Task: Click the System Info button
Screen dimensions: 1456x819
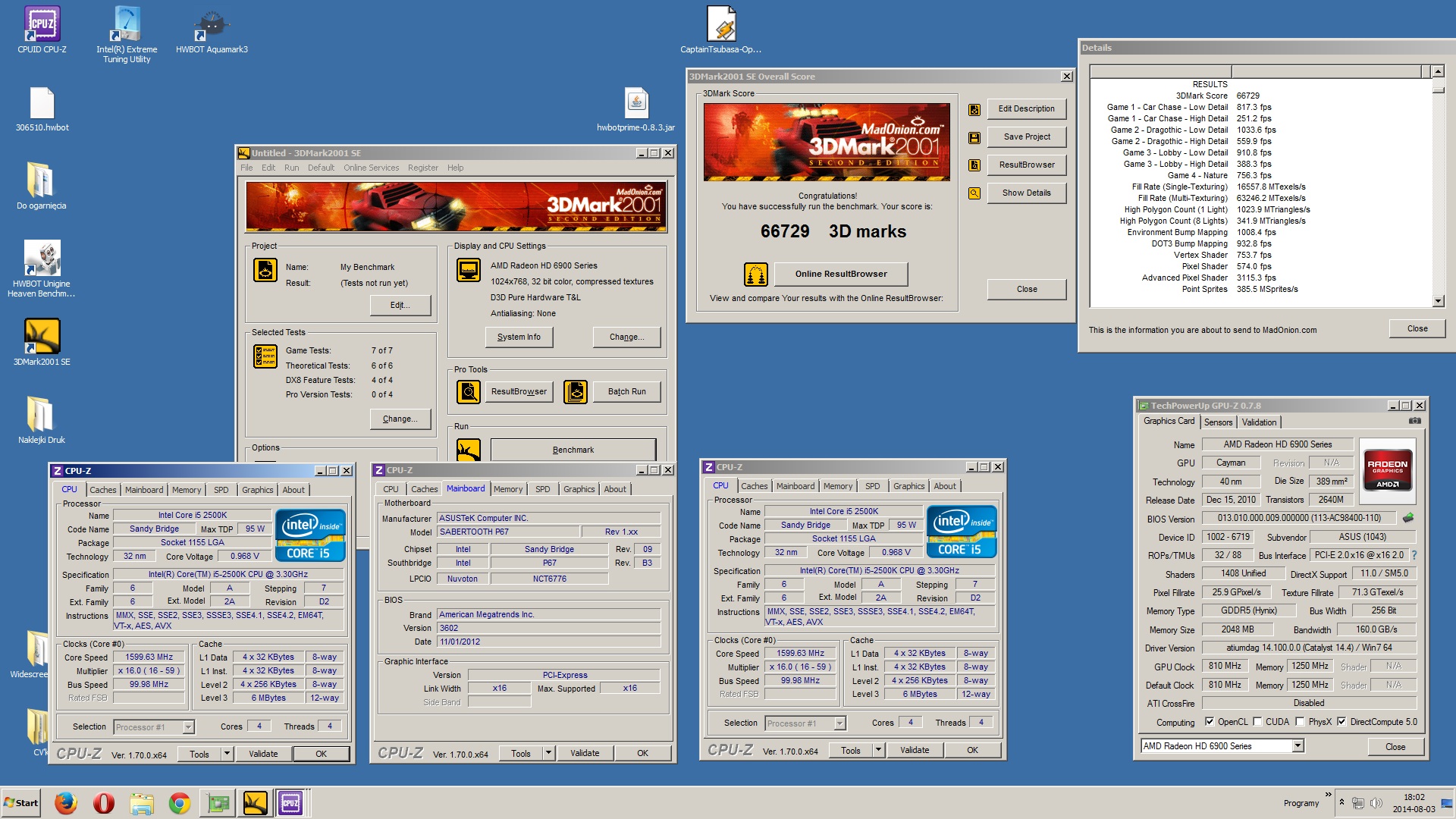Action: [x=519, y=337]
